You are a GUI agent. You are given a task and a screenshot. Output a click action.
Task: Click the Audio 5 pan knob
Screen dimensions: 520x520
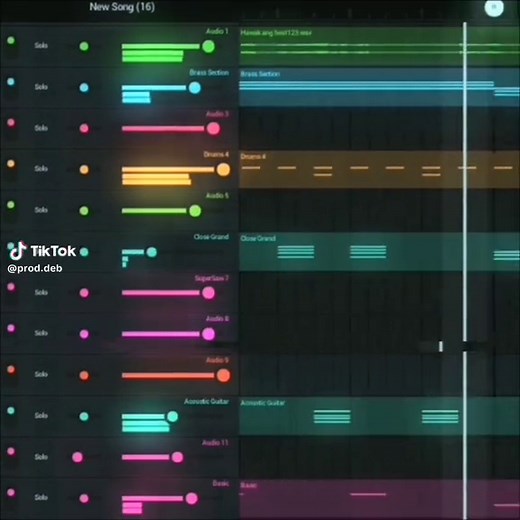[84, 211]
